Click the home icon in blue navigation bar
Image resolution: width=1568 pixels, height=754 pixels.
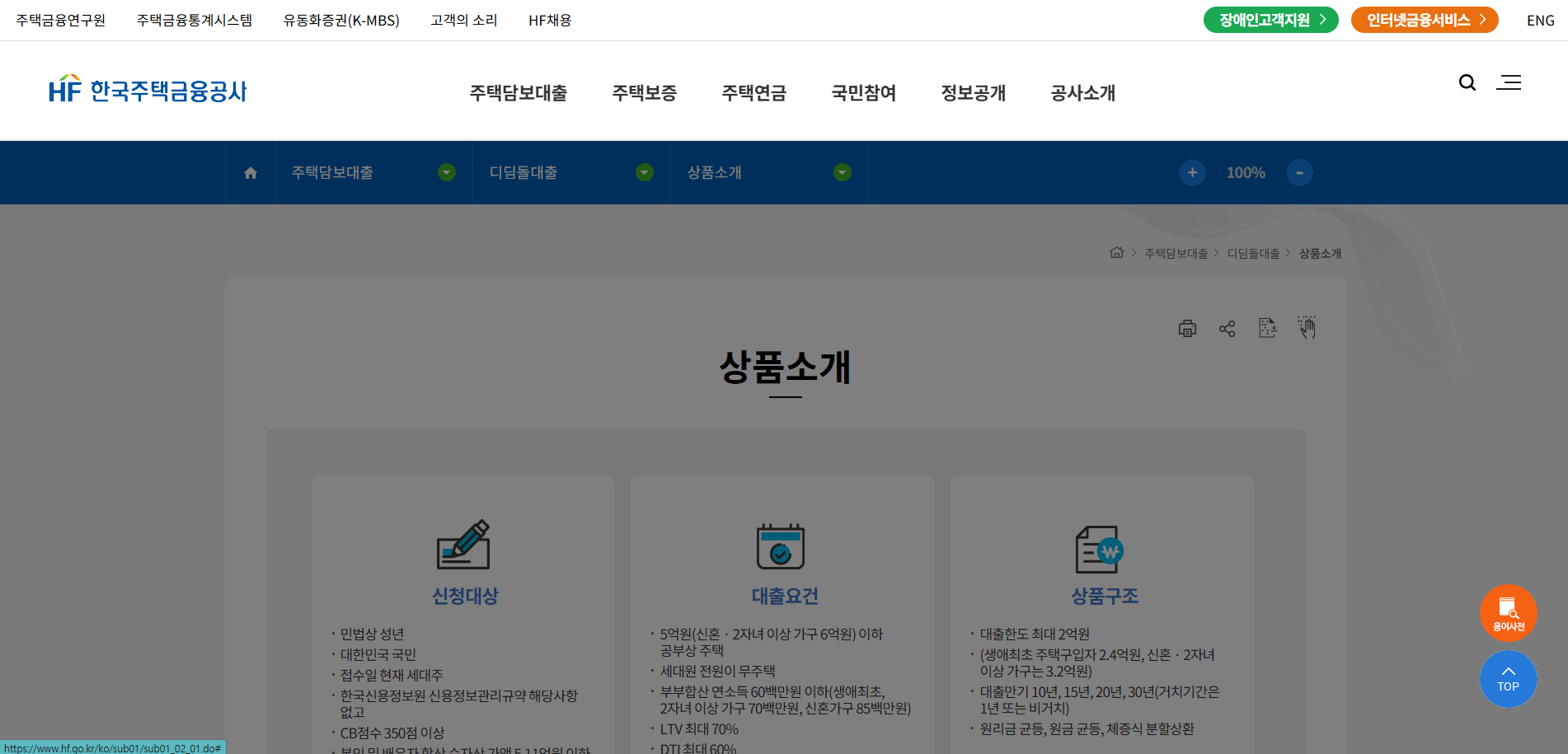(x=251, y=173)
